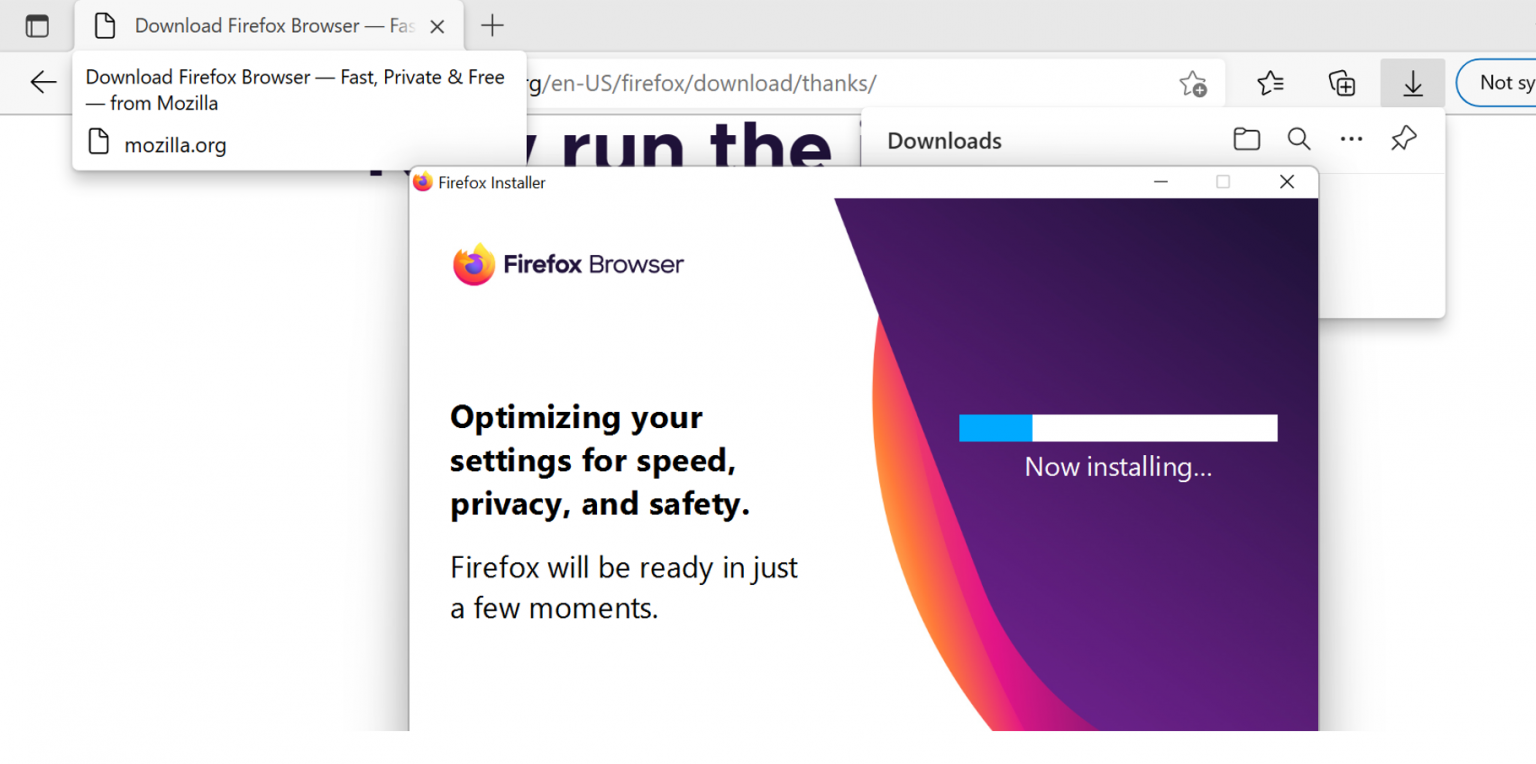Viewport: 1536px width, 764px height.
Task: Navigate back with the arrow button
Action: [42, 83]
